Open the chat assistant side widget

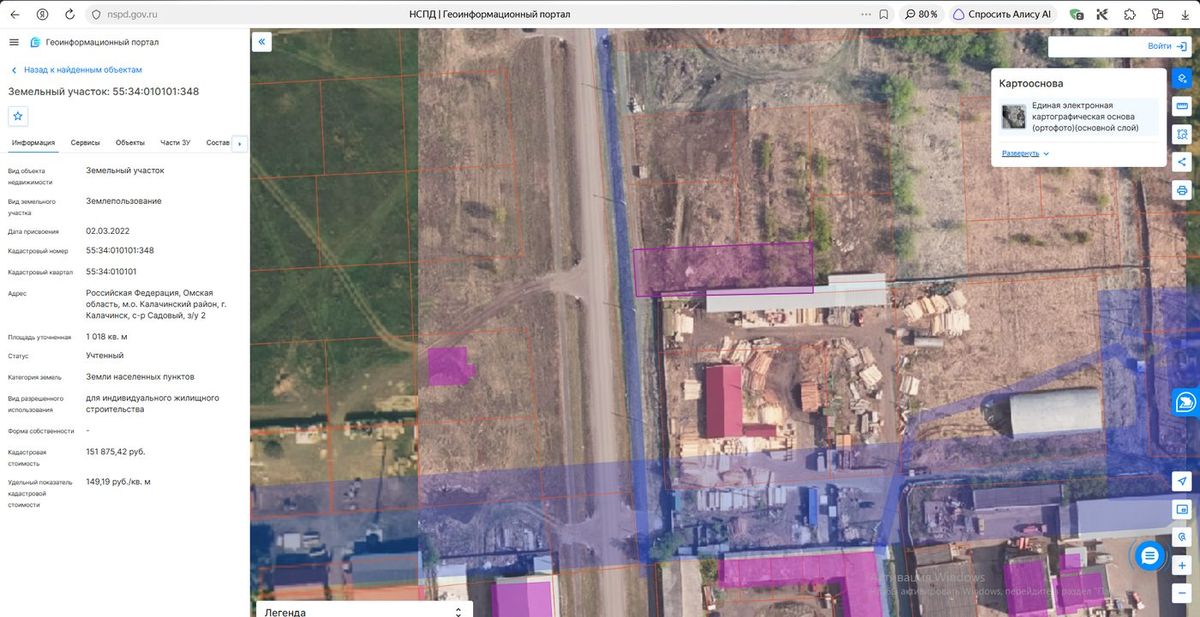(x=1186, y=402)
